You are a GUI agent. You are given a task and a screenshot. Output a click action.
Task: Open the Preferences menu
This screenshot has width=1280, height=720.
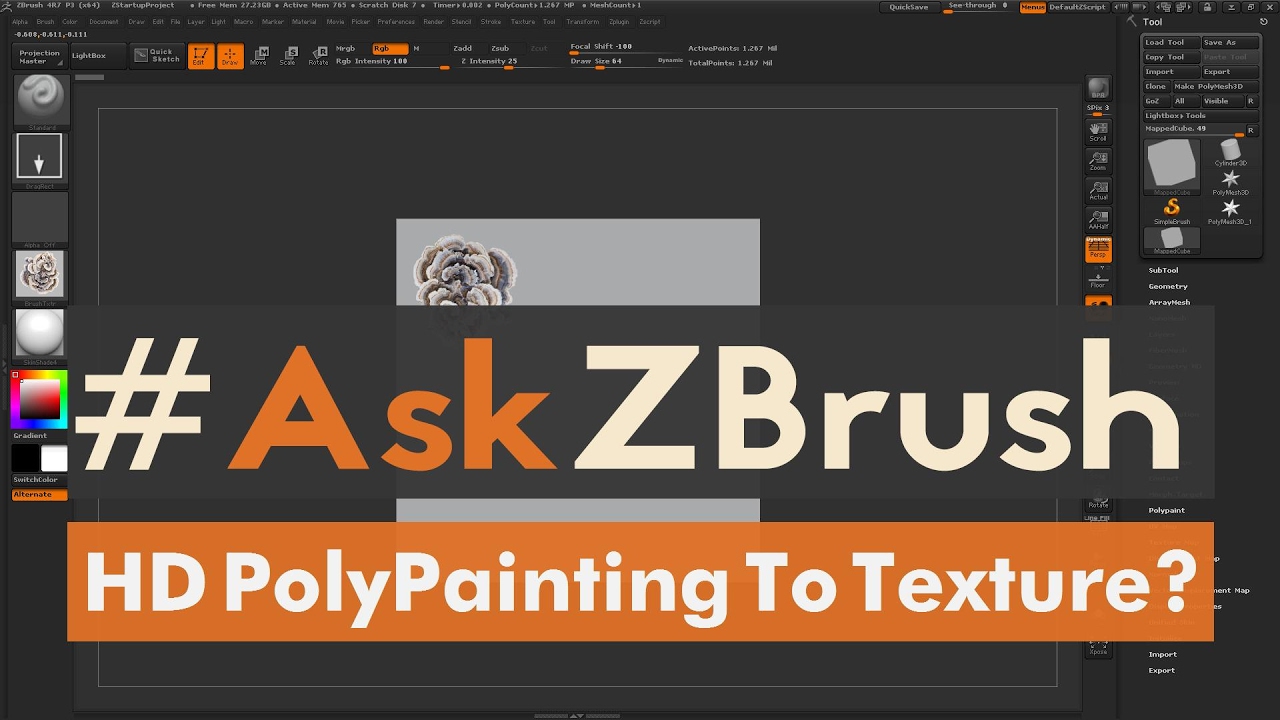pyautogui.click(x=396, y=21)
